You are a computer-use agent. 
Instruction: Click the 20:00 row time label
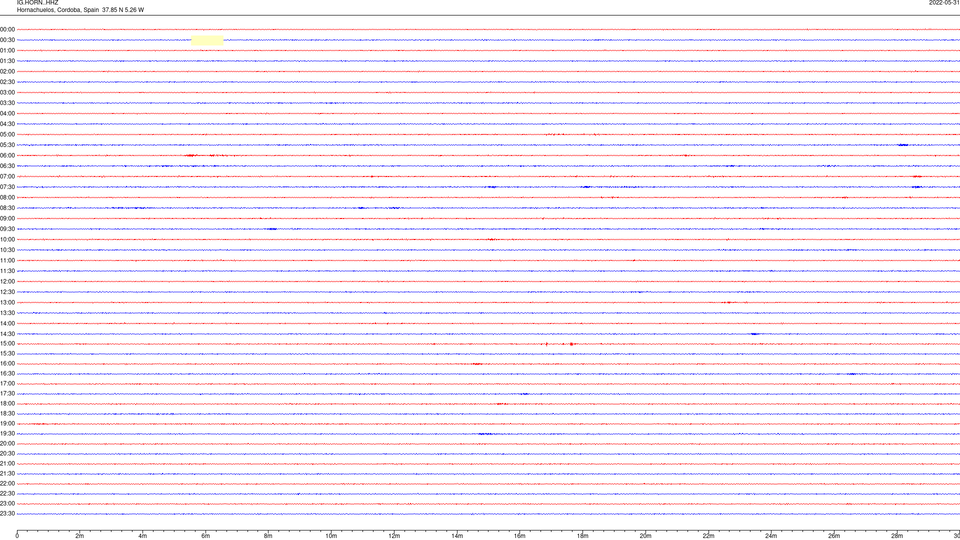click(x=7, y=444)
